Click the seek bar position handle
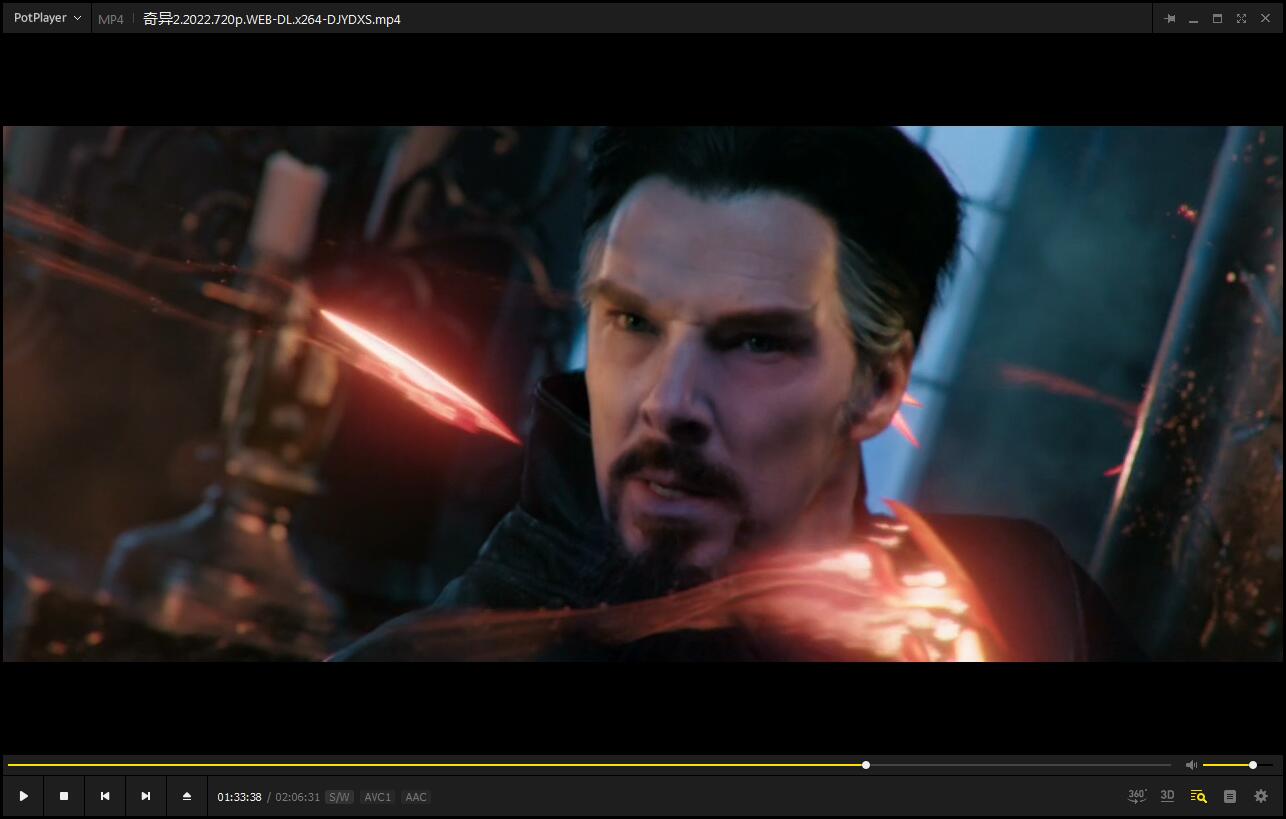Image resolution: width=1286 pixels, height=819 pixels. [x=866, y=765]
